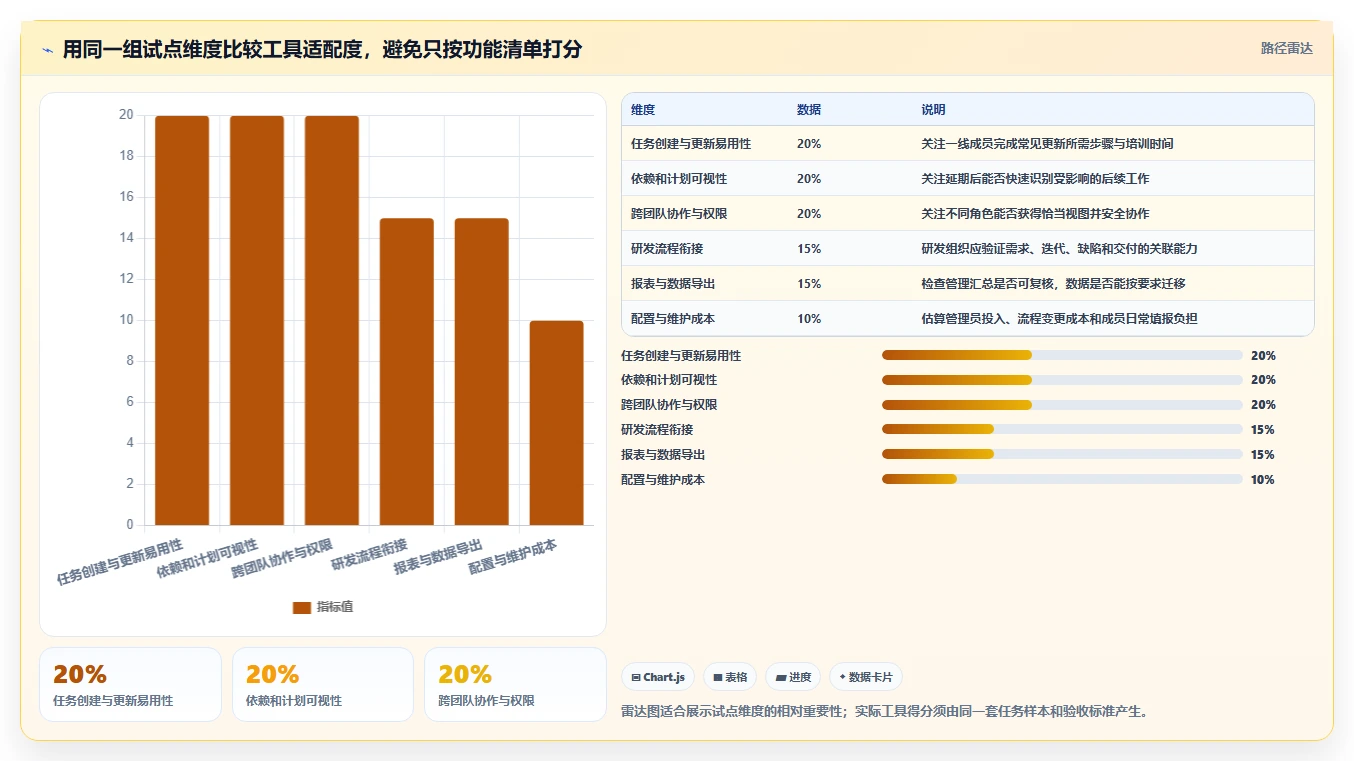This screenshot has width=1354, height=761.
Task: Click the 报表与数据导出 progress bar
Action: tap(1062, 454)
